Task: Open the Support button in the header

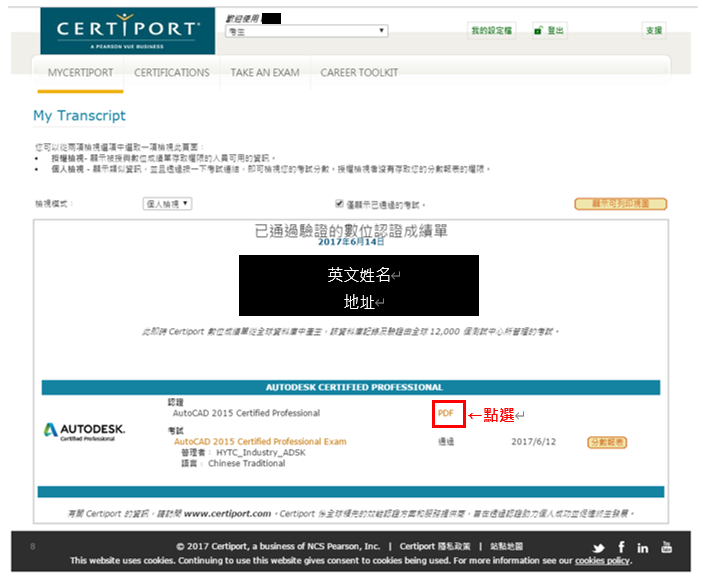Action: (x=654, y=30)
